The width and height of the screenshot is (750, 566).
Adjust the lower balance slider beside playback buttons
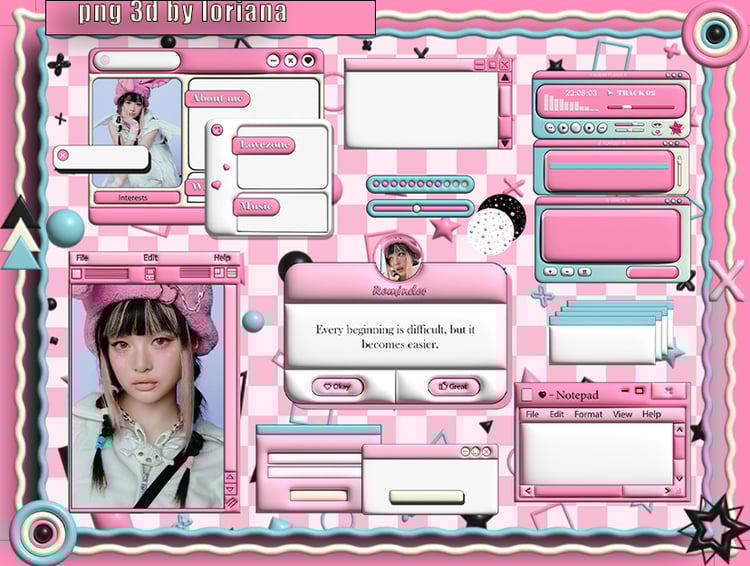629,130
